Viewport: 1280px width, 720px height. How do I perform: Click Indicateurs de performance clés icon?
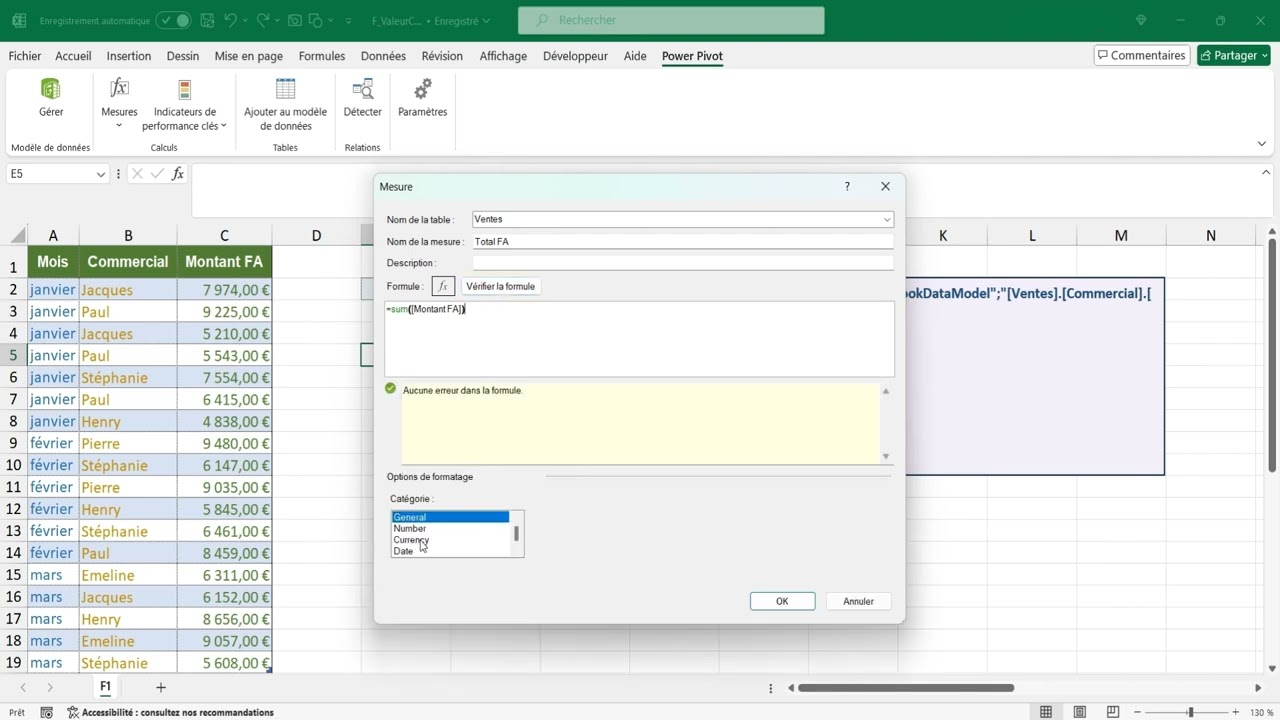pyautogui.click(x=184, y=89)
